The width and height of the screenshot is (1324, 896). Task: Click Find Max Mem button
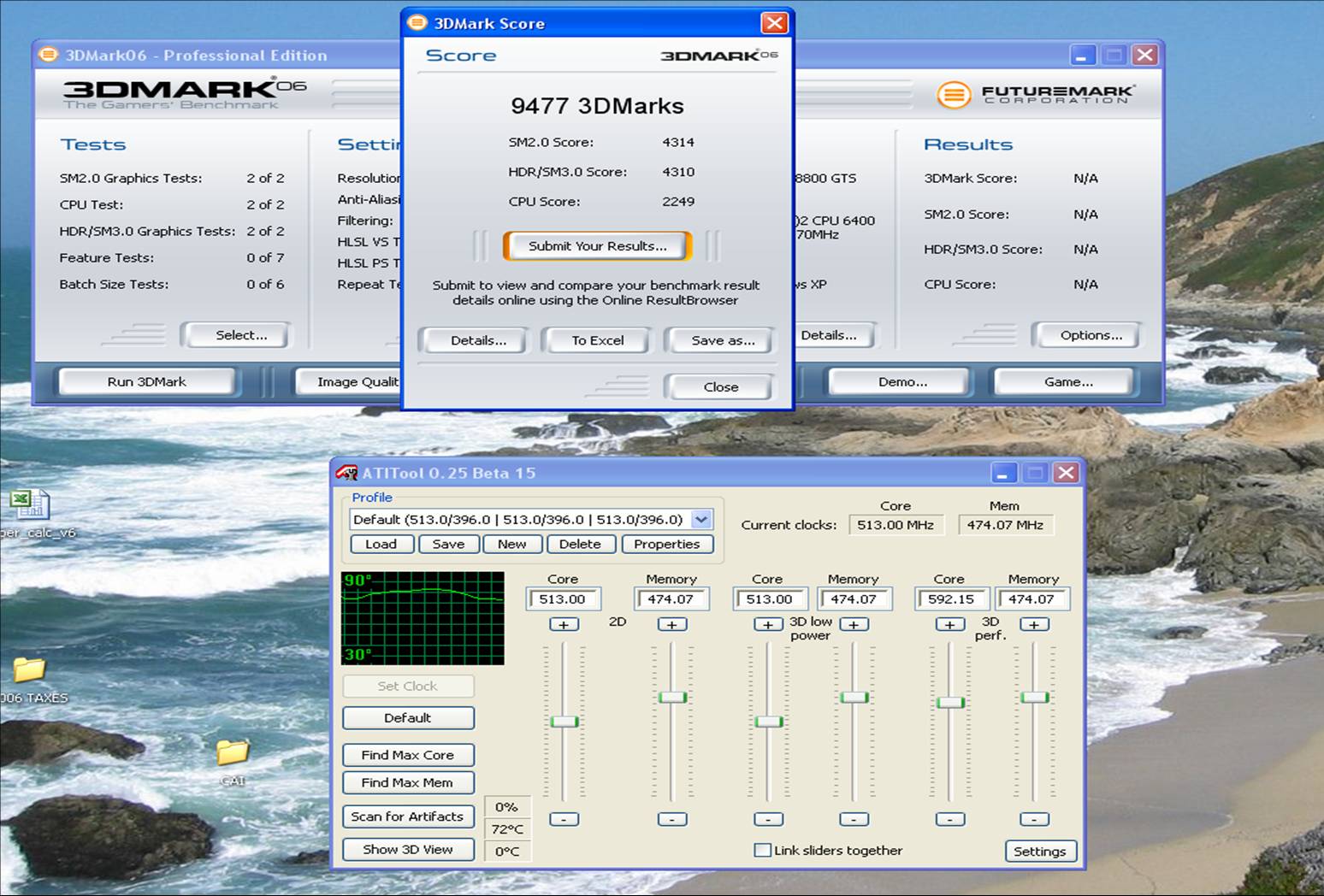[408, 782]
